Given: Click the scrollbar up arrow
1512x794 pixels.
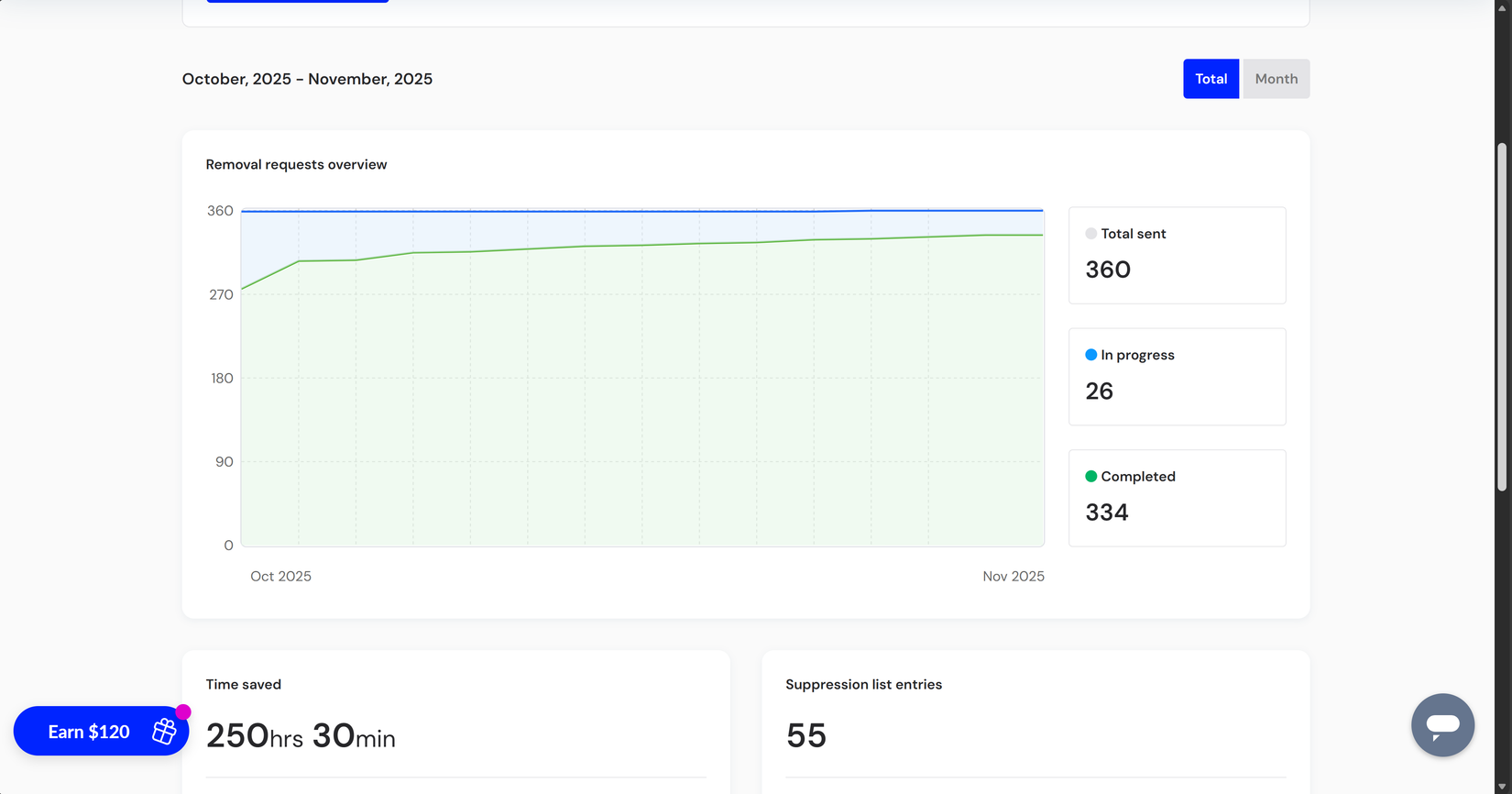Looking at the screenshot, I should (x=1502, y=6).
